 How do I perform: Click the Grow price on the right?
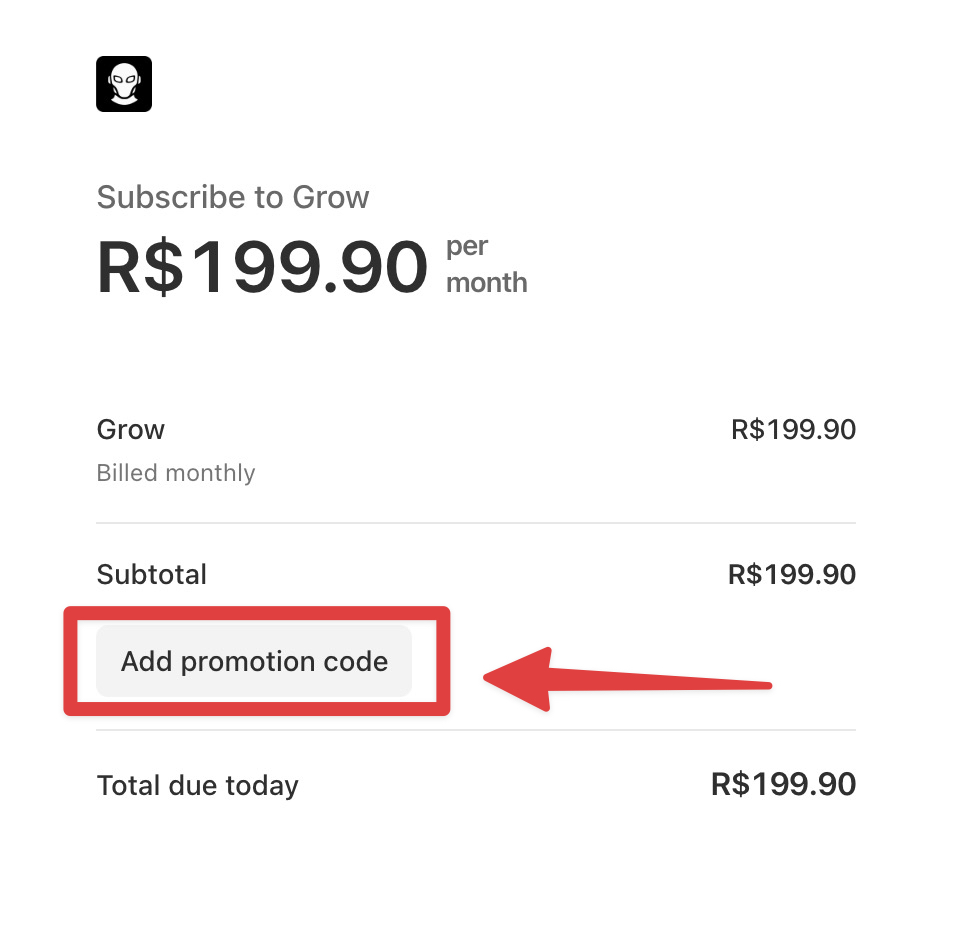[x=791, y=429]
